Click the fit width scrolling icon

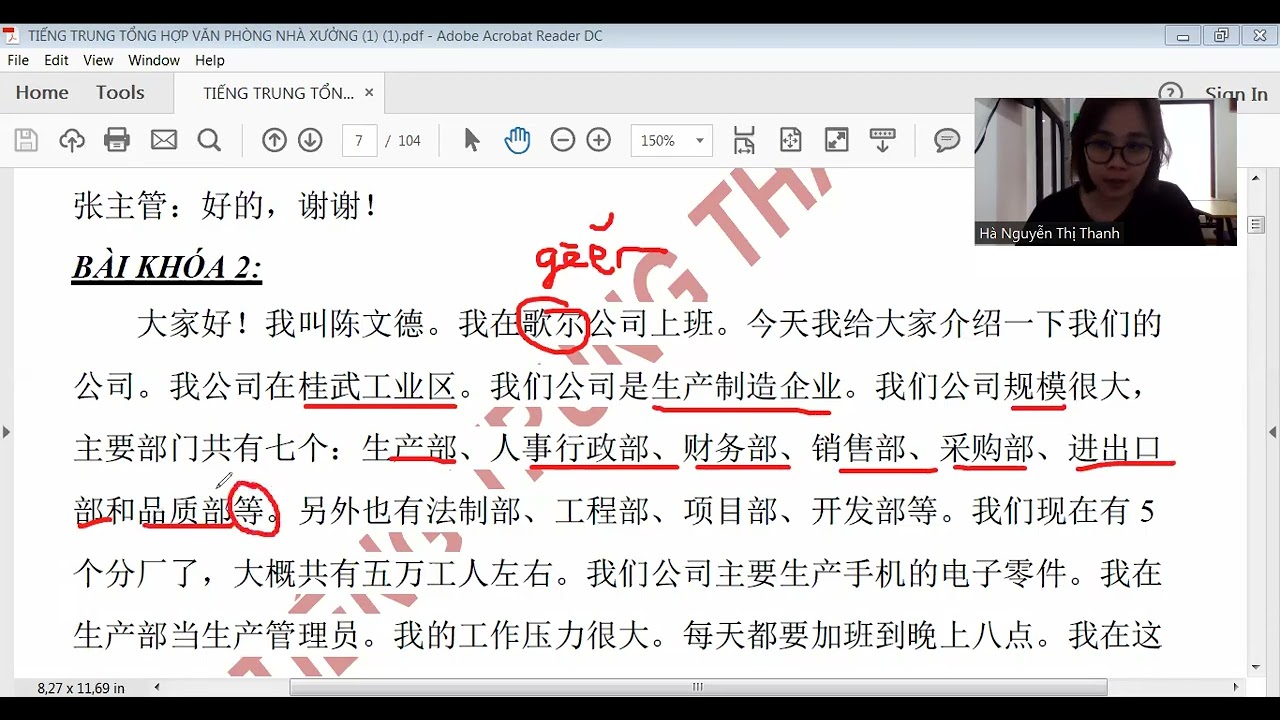[x=744, y=141]
